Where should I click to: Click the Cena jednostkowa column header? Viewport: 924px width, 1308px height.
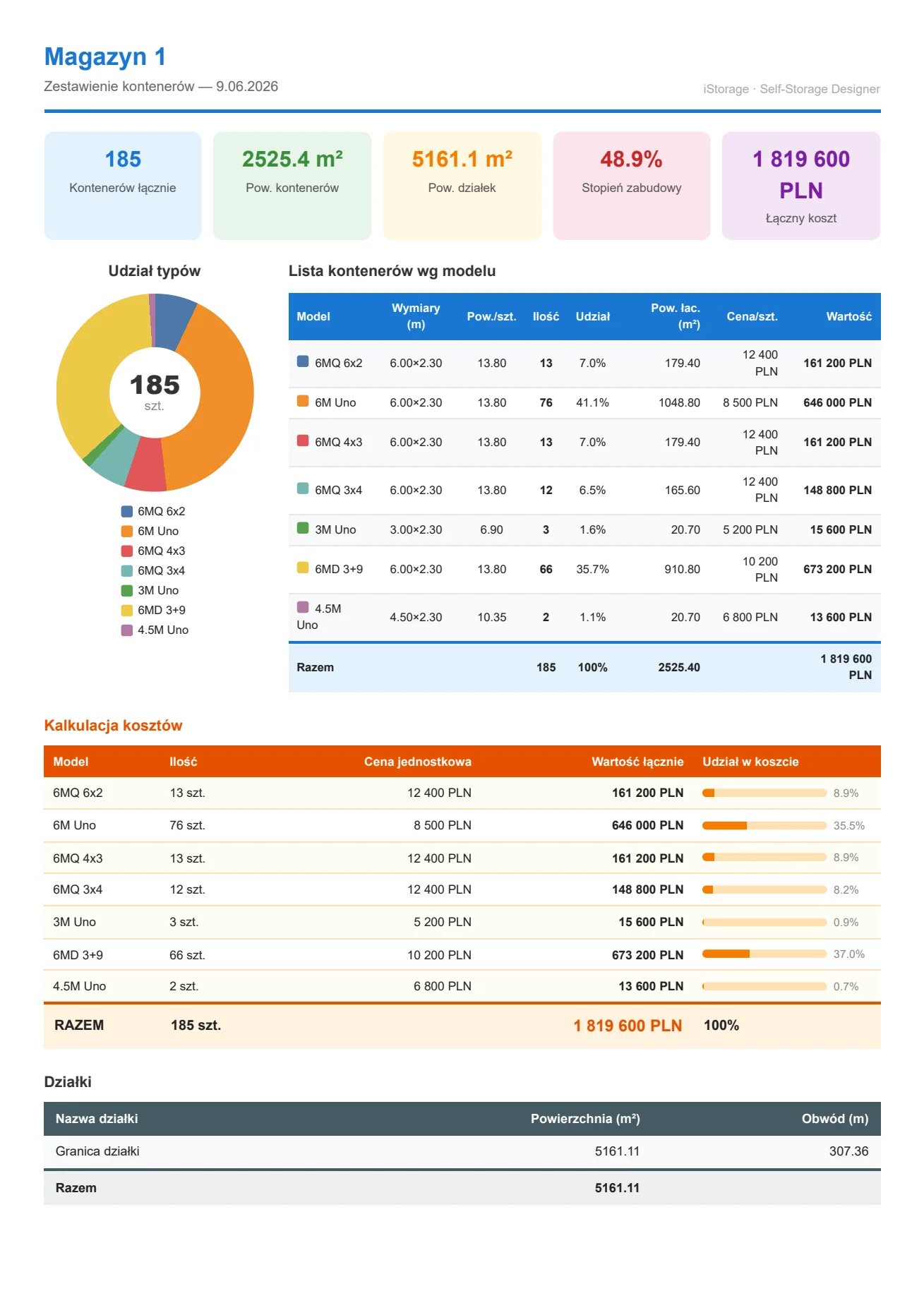coord(418,762)
